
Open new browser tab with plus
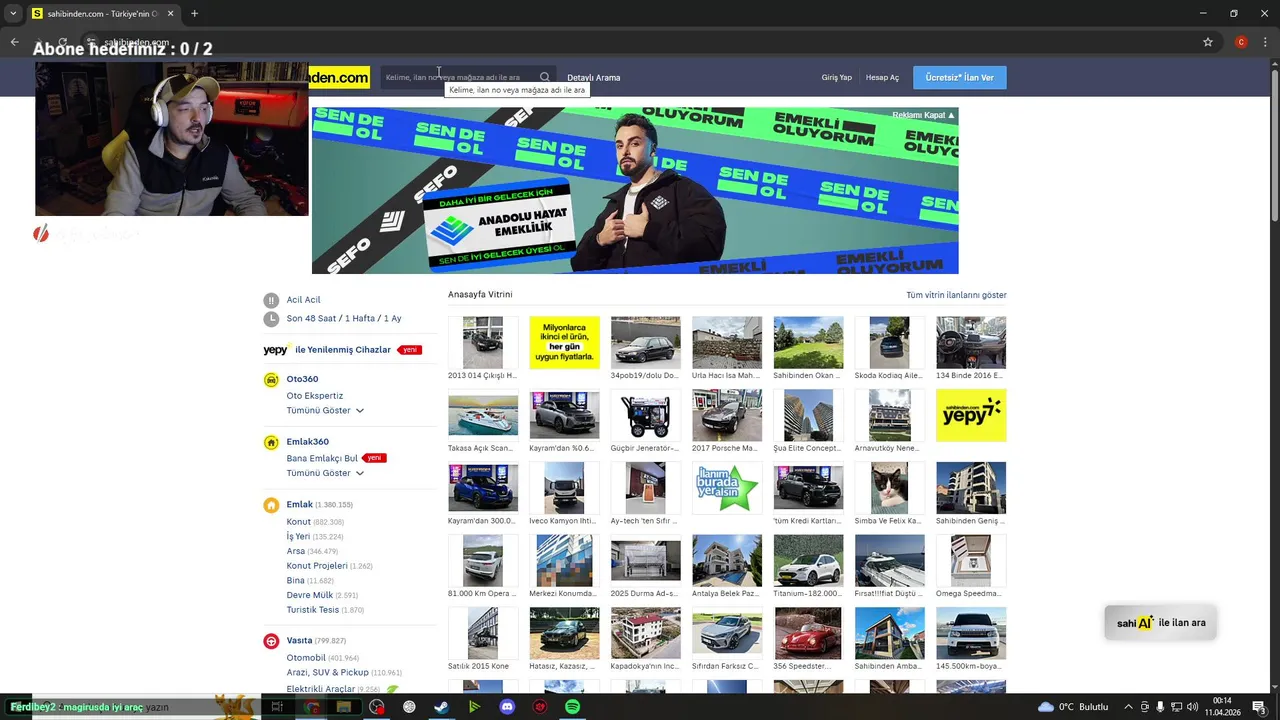click(194, 14)
